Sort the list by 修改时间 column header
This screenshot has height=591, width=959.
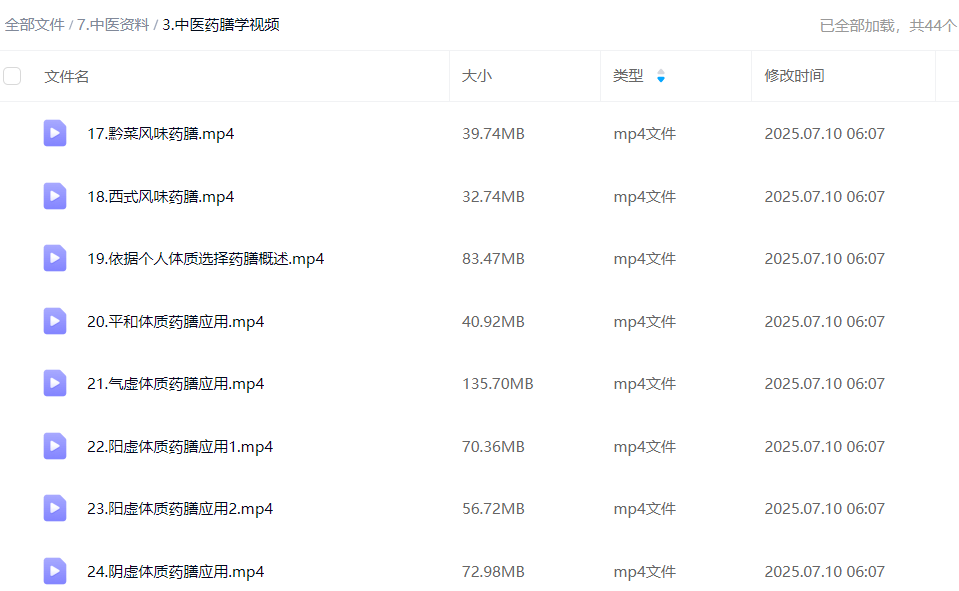(794, 76)
